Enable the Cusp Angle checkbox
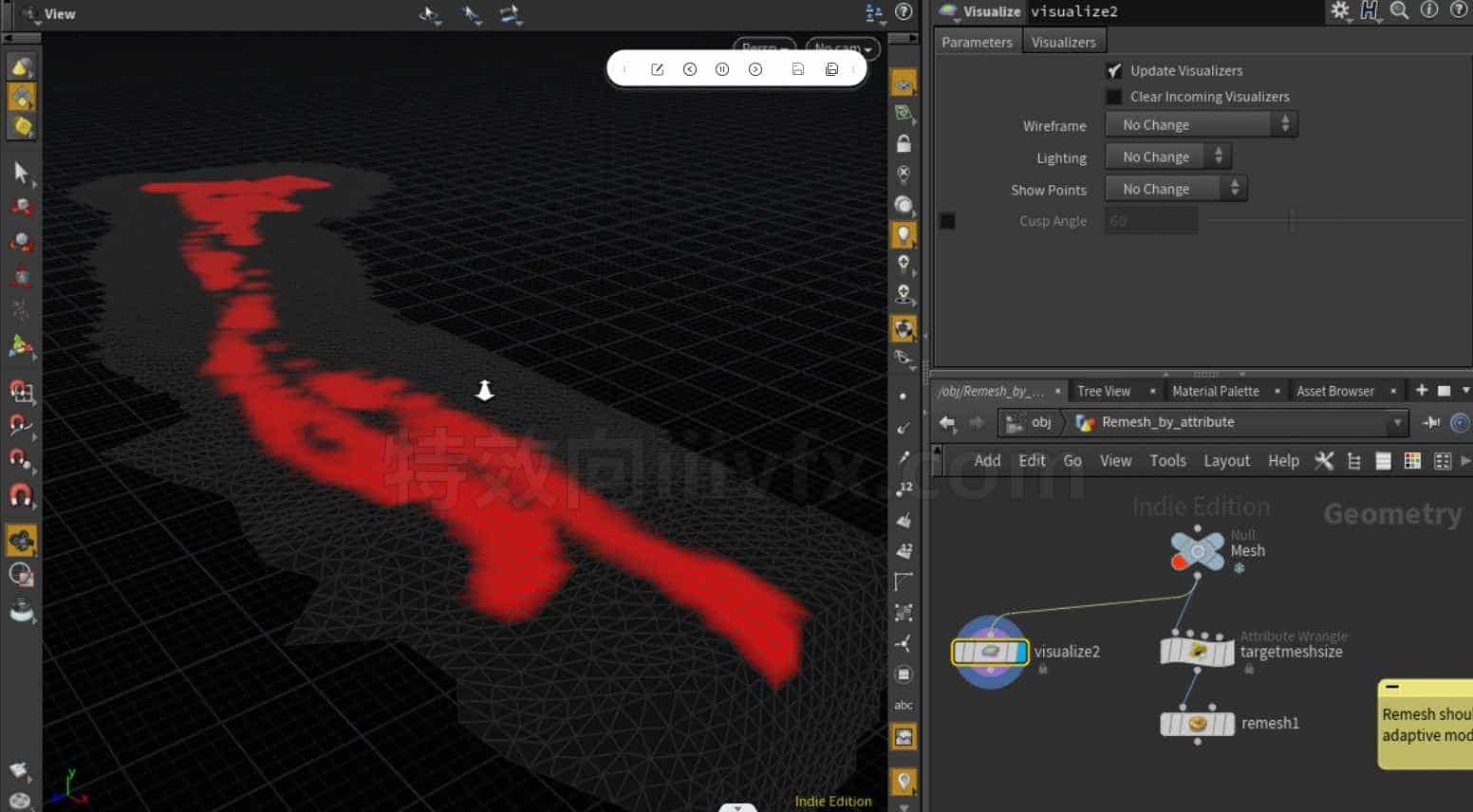This screenshot has width=1473, height=812. (x=947, y=221)
